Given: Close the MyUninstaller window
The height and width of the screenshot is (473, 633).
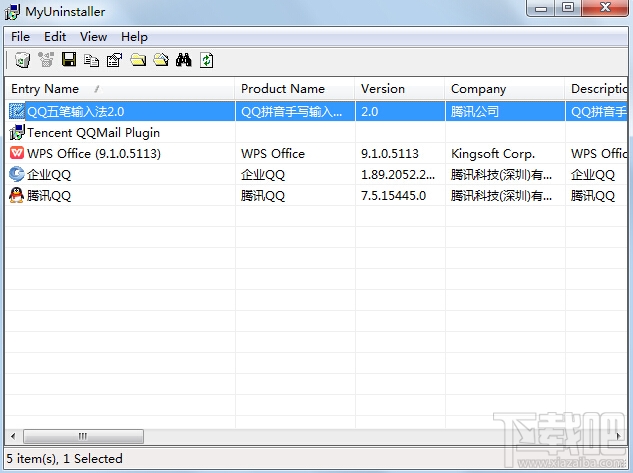Looking at the screenshot, I should (605, 8).
